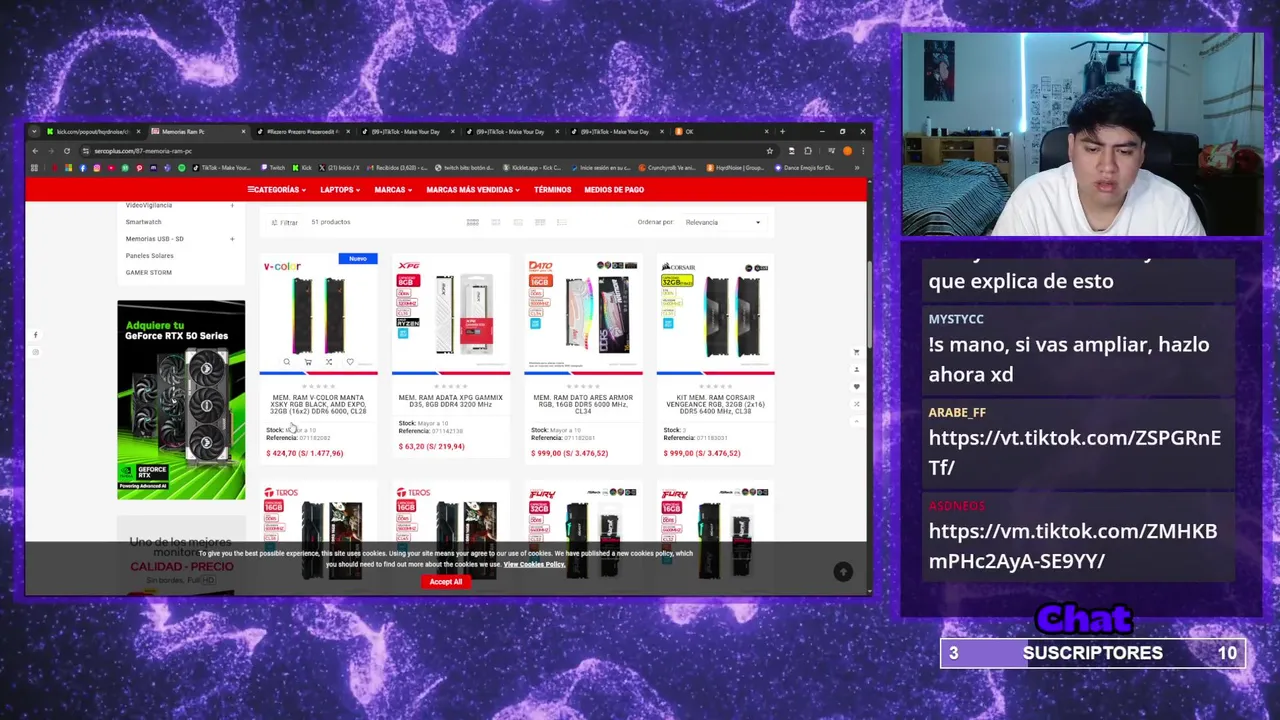Open the tab search dropdown arrow
Screen dimensions: 1280x720
coord(34,131)
